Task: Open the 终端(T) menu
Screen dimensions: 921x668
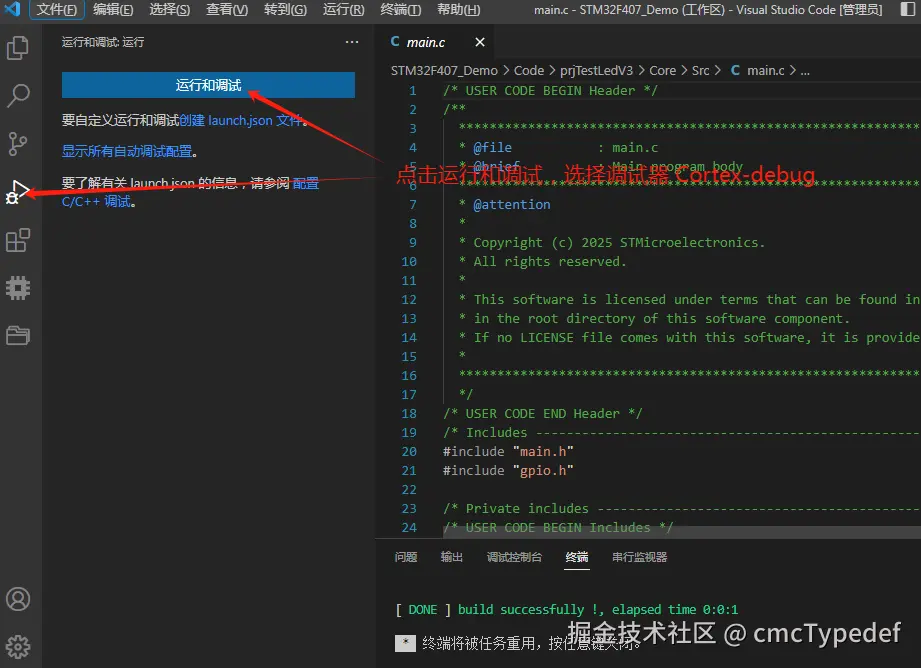Action: 401,9
